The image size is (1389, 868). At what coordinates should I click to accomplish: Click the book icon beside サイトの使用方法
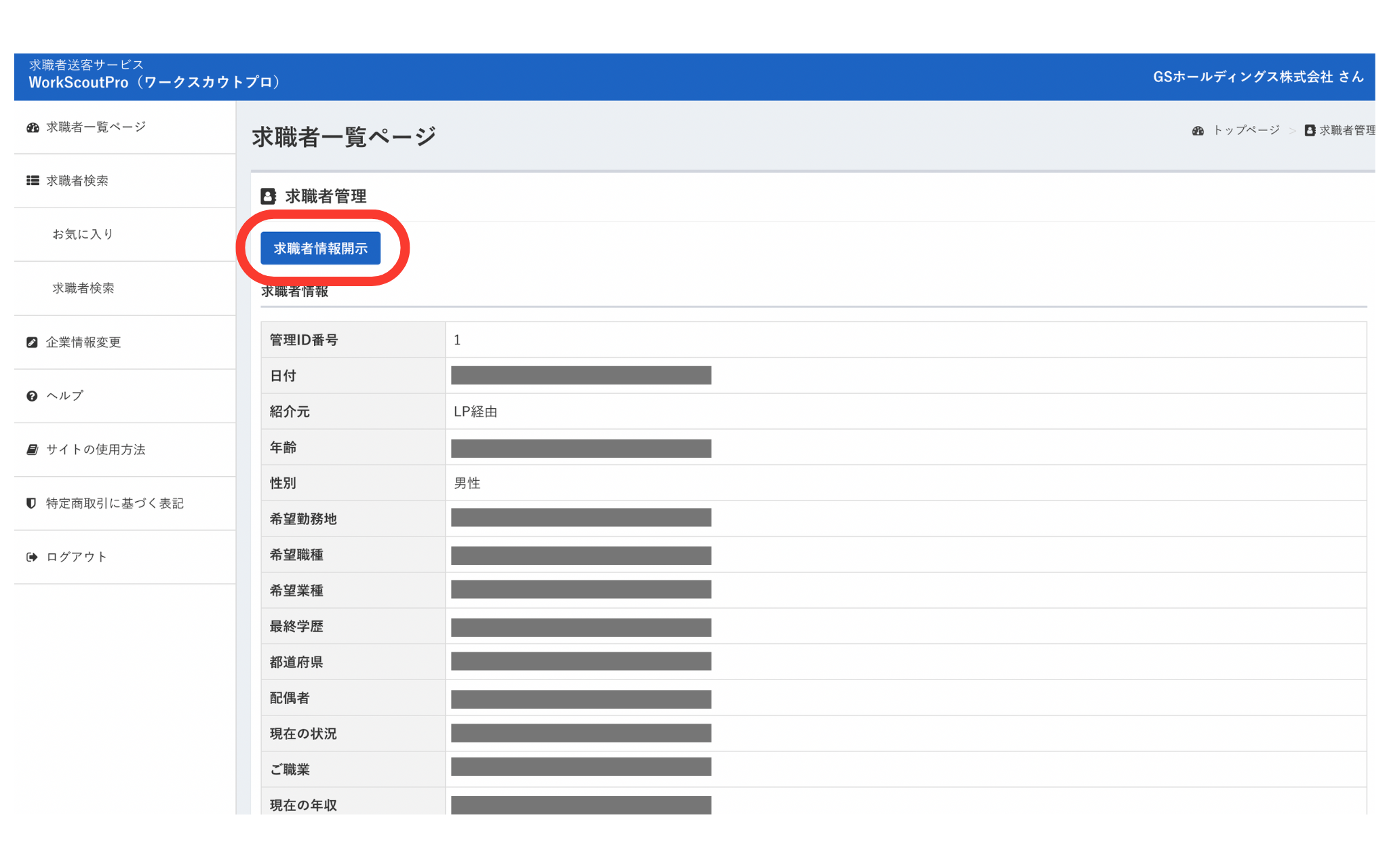point(32,450)
